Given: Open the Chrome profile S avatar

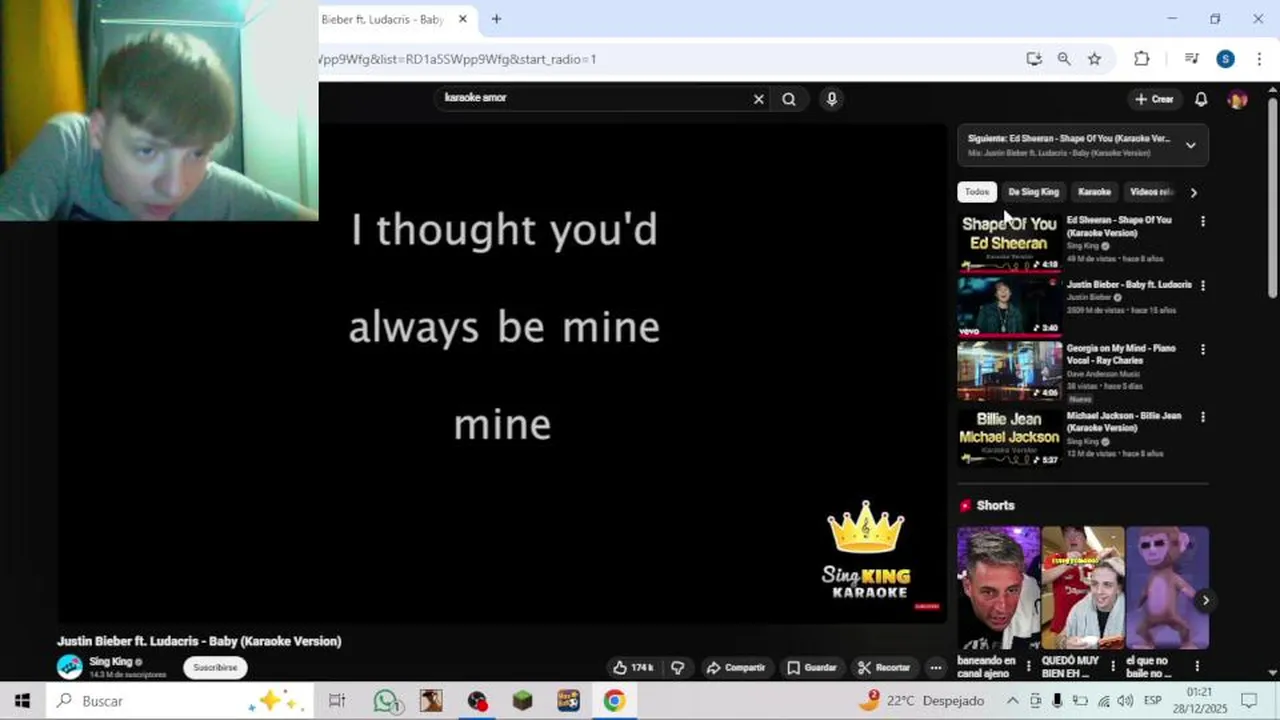Looking at the screenshot, I should (1225, 59).
